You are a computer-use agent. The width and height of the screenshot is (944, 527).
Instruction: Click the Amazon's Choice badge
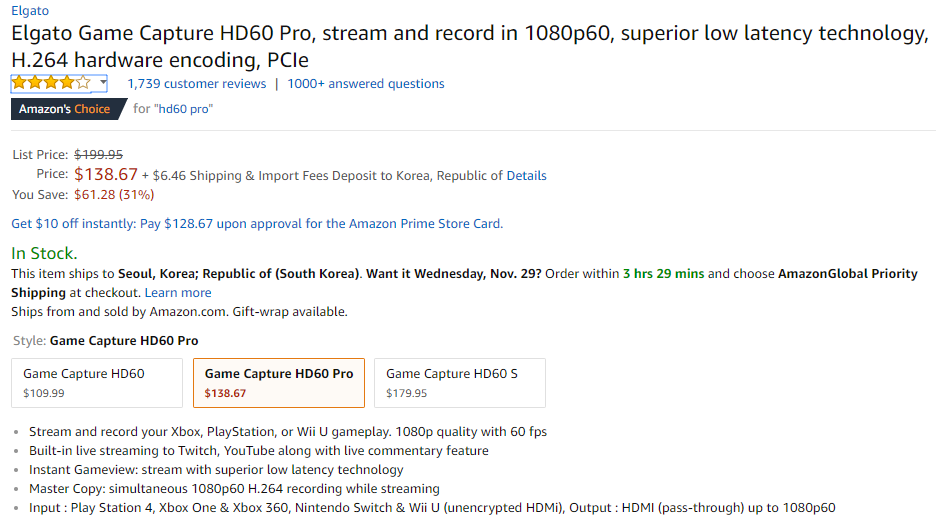tap(65, 109)
